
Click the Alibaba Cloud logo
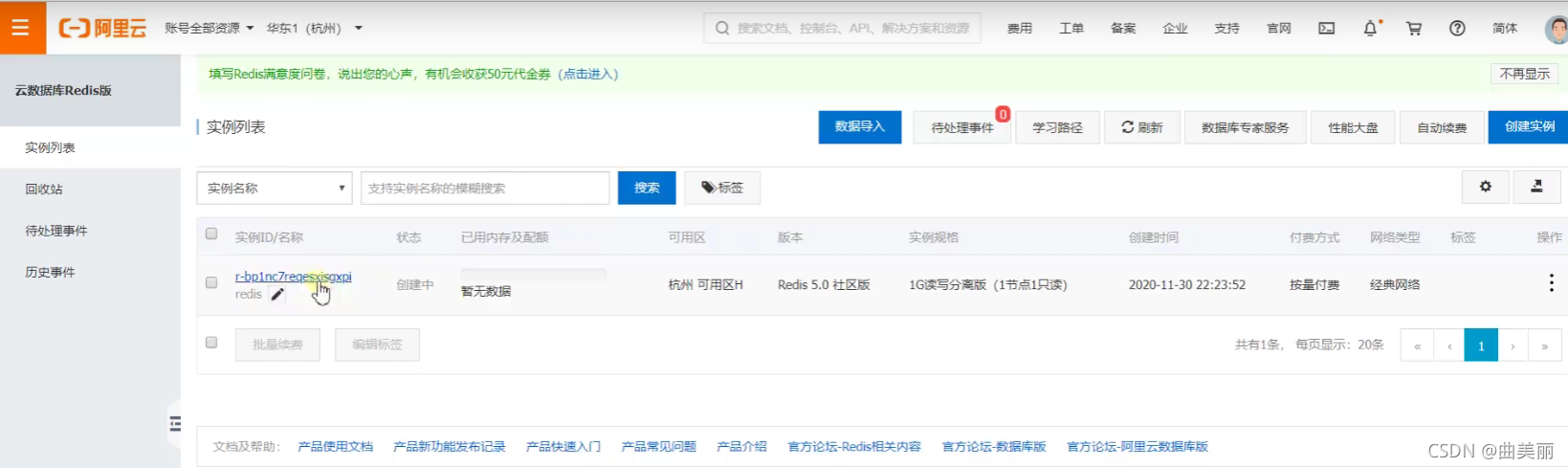tap(102, 28)
